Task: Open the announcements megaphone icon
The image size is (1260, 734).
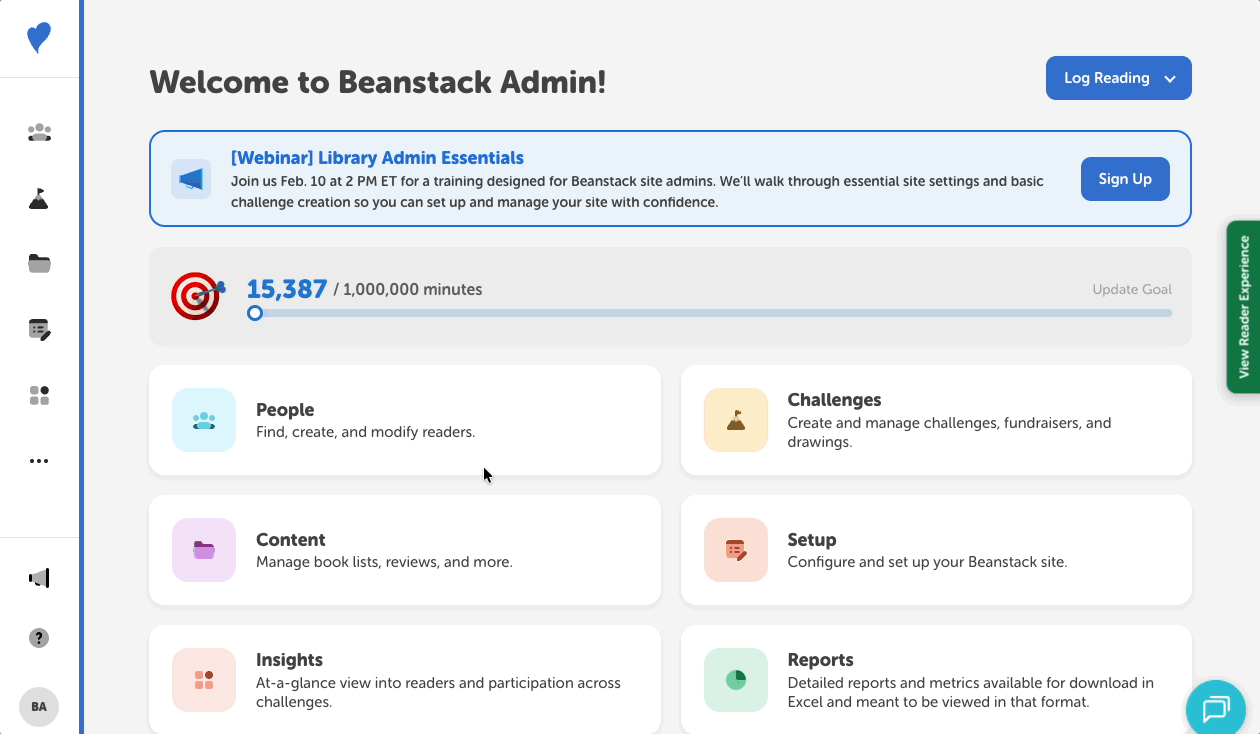Action: click(x=39, y=577)
